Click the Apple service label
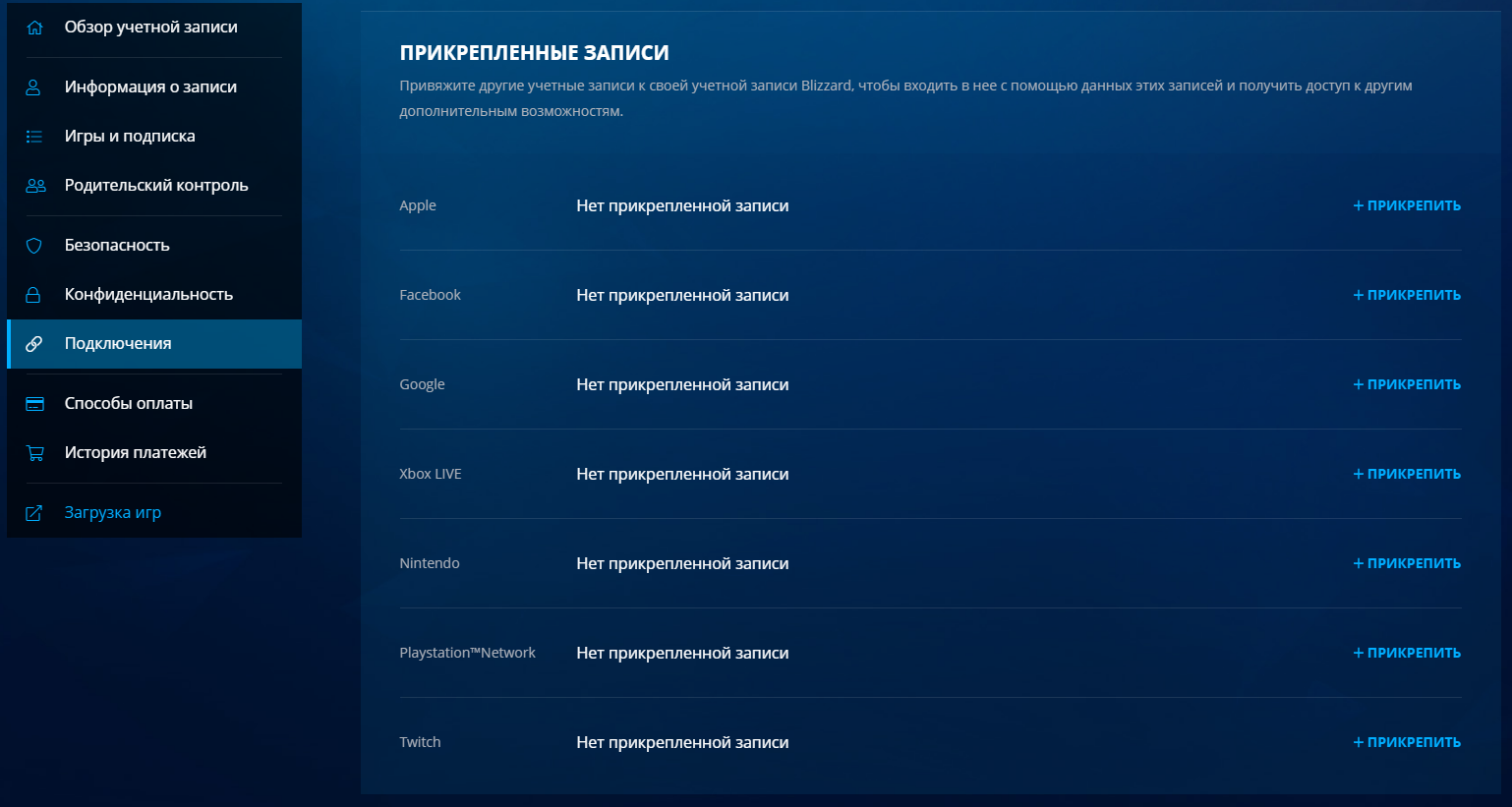The height and width of the screenshot is (807, 1512). click(418, 206)
